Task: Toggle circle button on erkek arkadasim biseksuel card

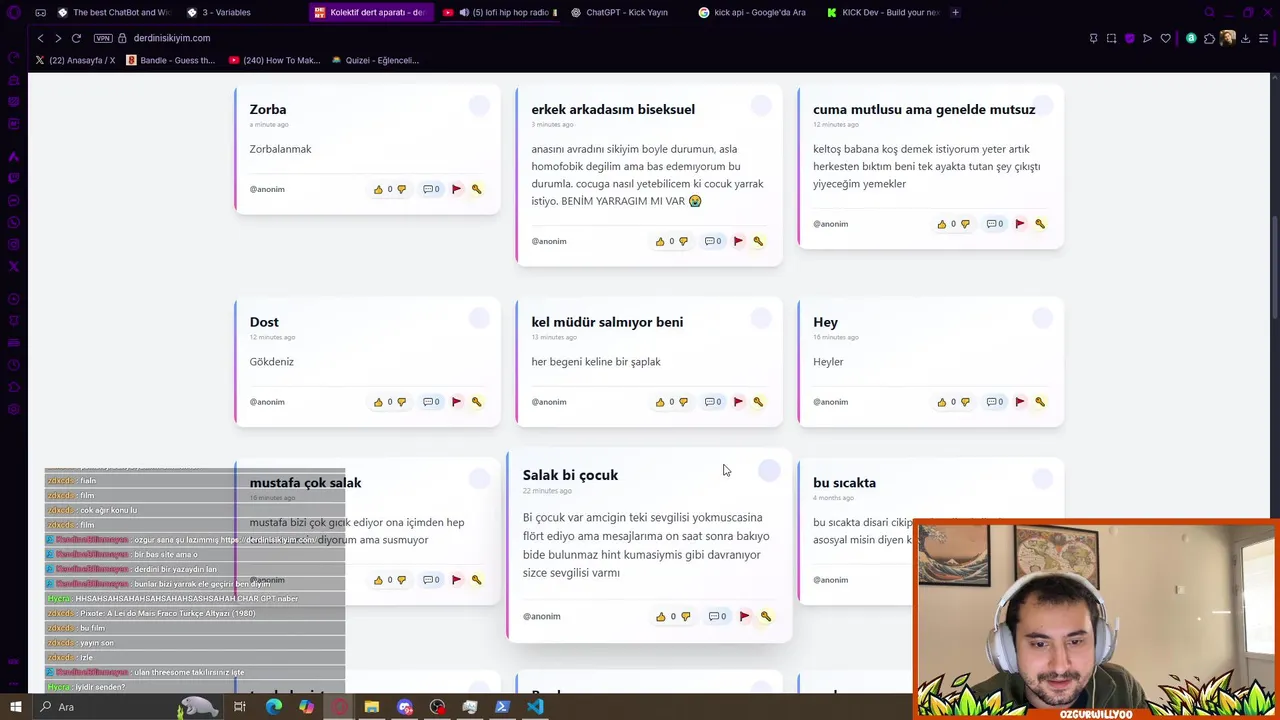Action: (x=761, y=106)
